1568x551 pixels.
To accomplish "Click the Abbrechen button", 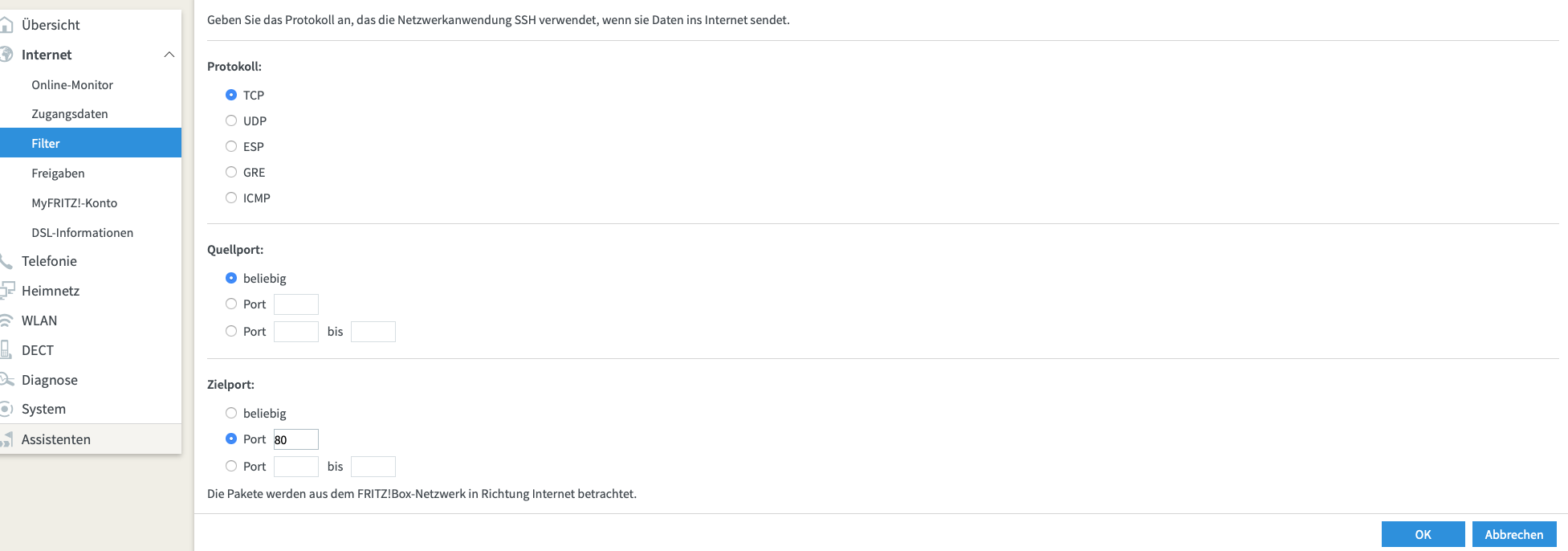I will 1514,534.
